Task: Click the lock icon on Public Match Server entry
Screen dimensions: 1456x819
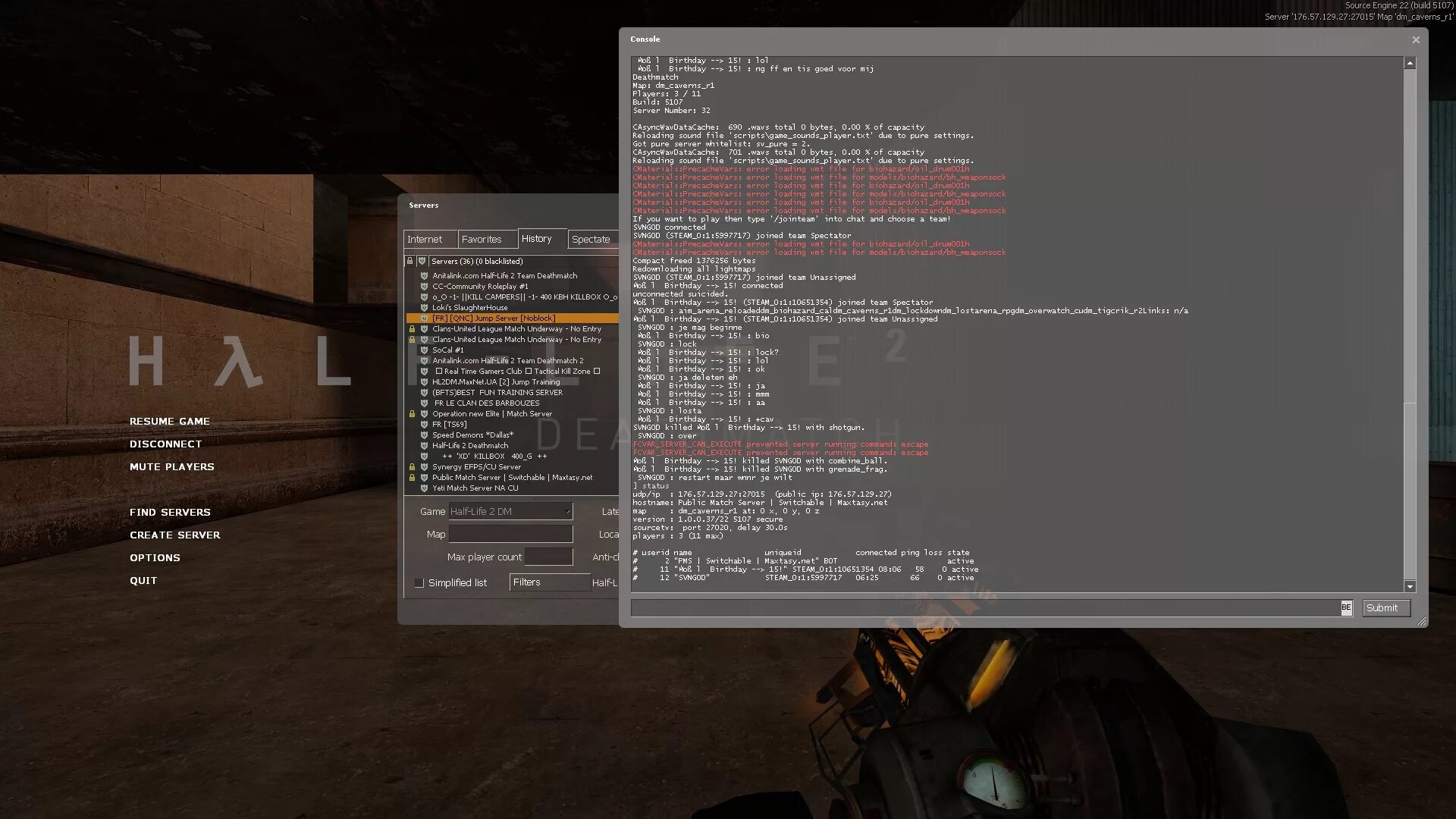Action: 412,477
